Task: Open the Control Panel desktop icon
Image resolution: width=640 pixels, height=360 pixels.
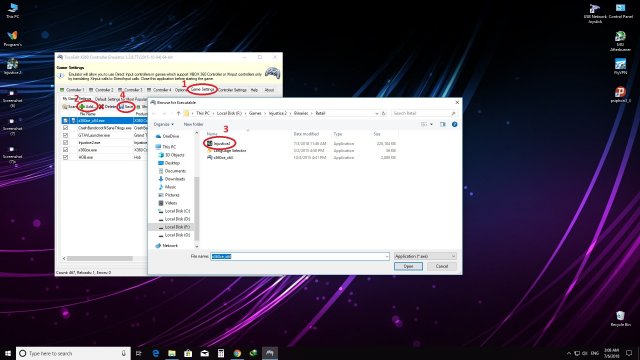Action: click(x=620, y=11)
